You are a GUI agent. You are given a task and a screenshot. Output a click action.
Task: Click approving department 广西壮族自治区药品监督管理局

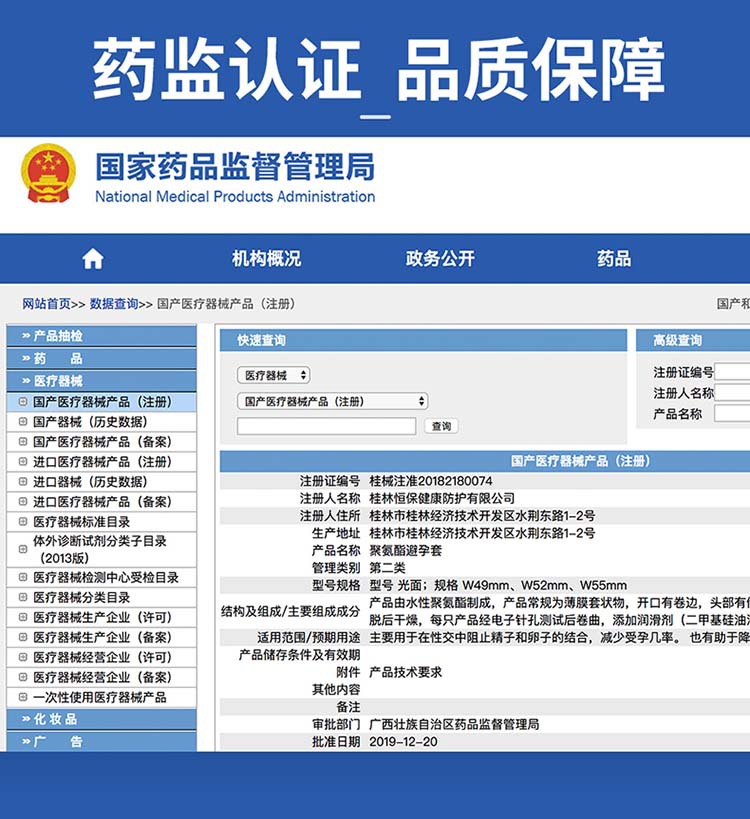[x=454, y=724]
